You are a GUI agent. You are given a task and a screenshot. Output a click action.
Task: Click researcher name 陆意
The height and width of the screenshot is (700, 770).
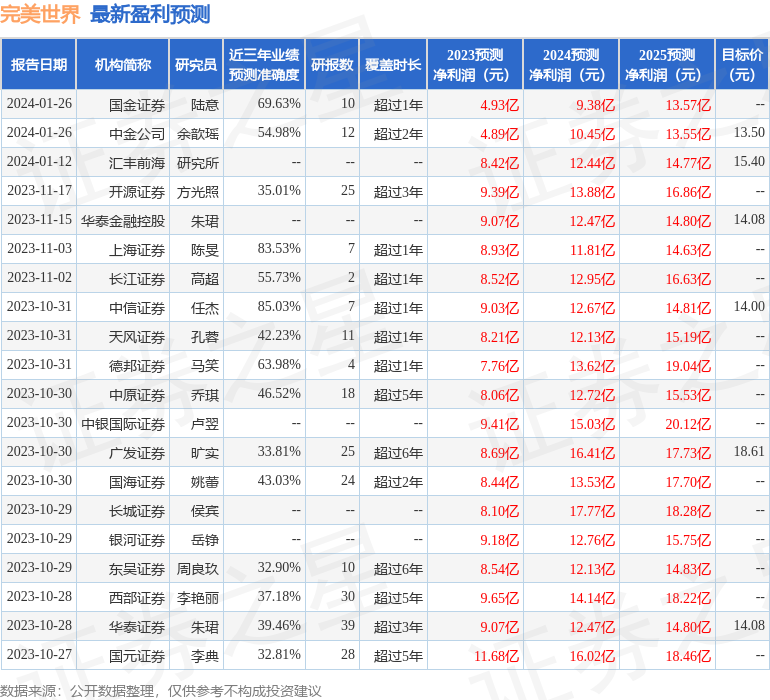coord(205,105)
